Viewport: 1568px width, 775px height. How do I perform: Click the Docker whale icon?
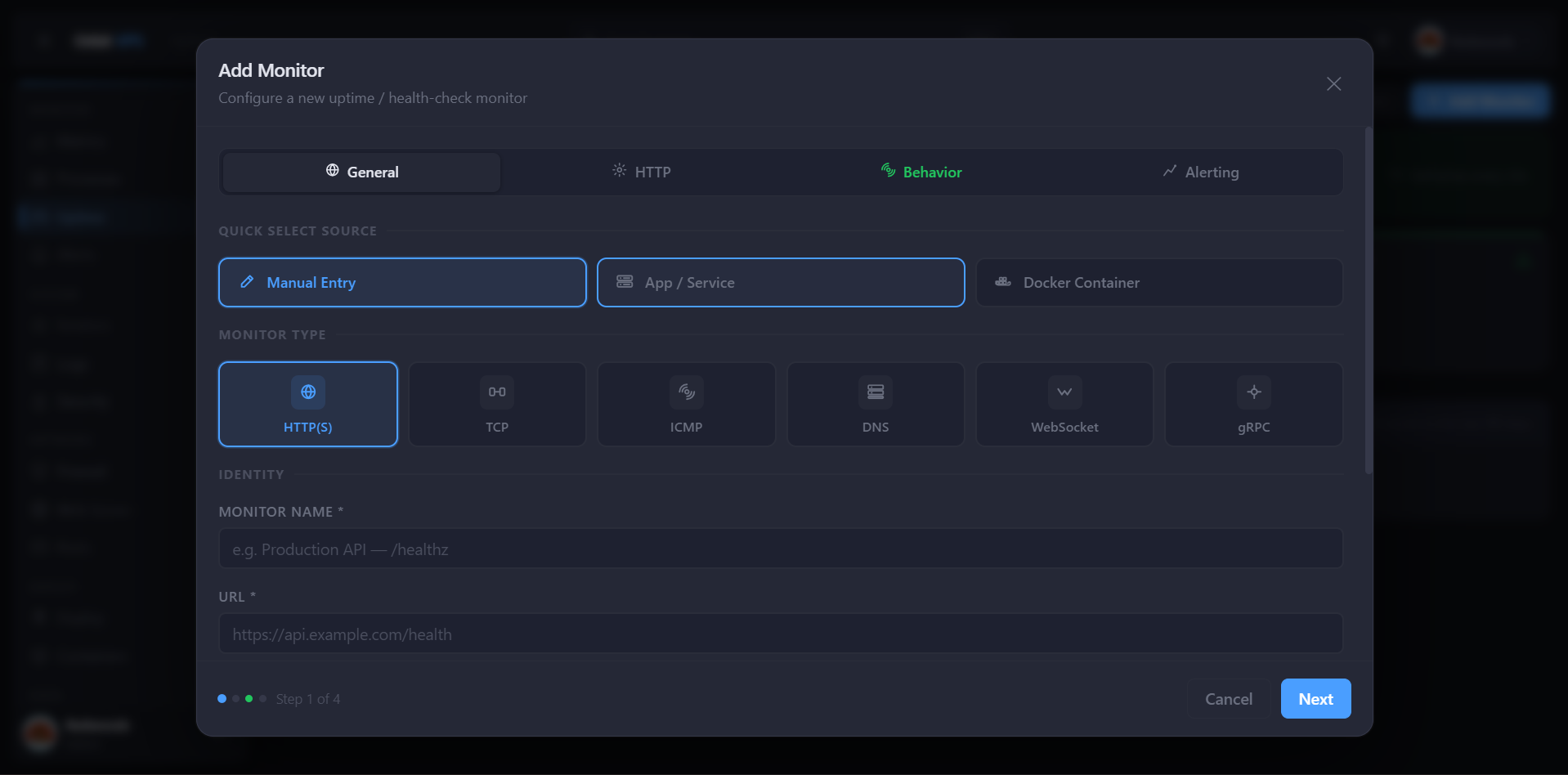1003,281
